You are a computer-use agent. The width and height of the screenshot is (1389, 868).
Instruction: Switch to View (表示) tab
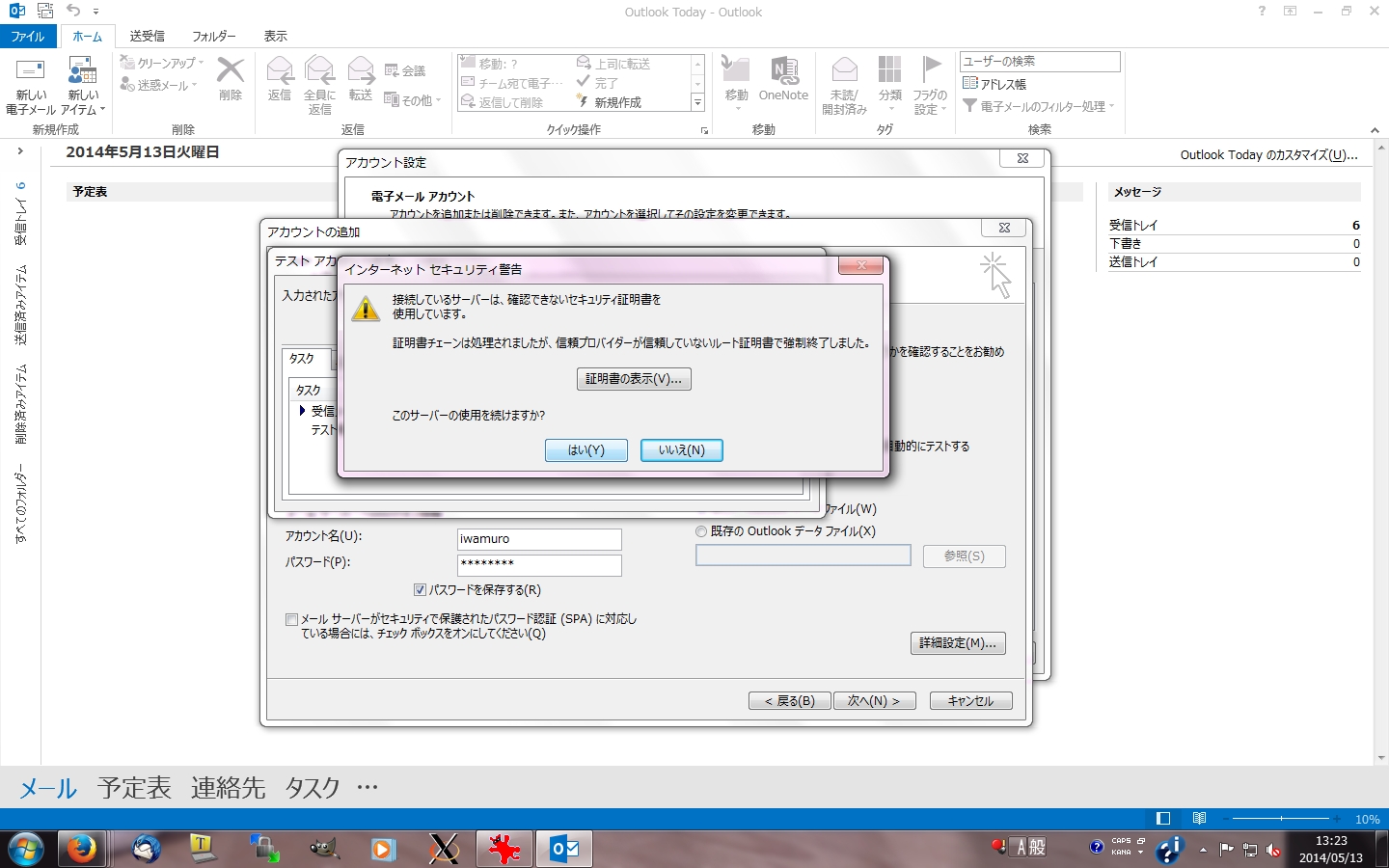click(x=276, y=36)
